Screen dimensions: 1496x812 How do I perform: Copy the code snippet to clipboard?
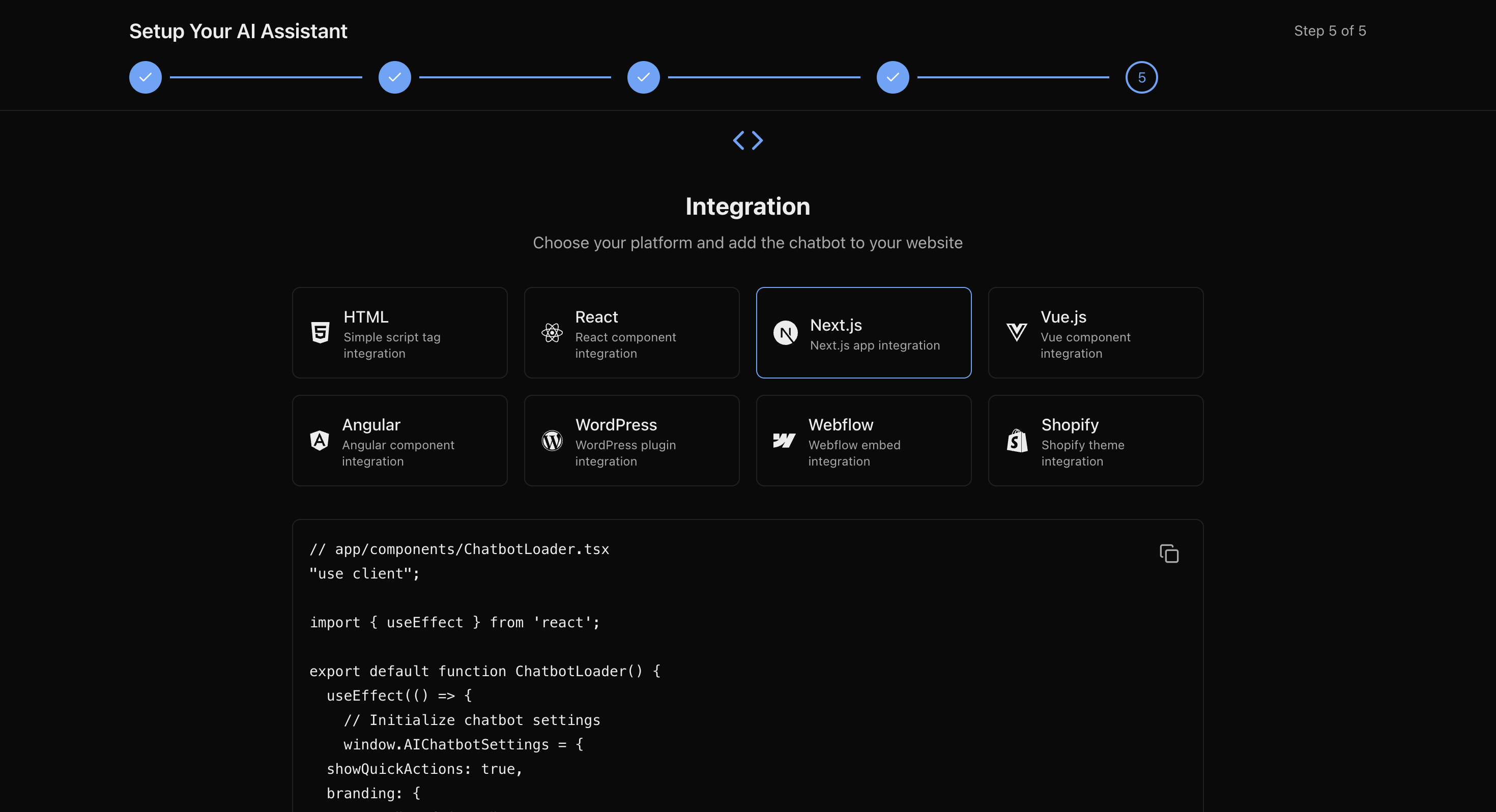coord(1168,554)
